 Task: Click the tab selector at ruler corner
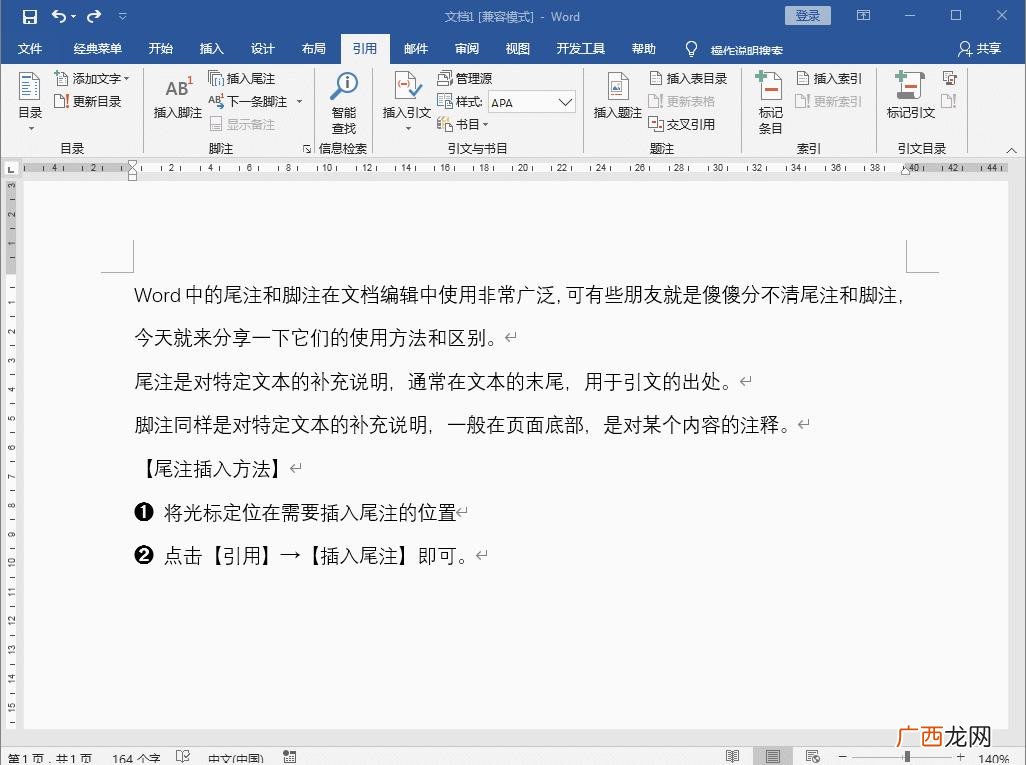(x=10, y=169)
